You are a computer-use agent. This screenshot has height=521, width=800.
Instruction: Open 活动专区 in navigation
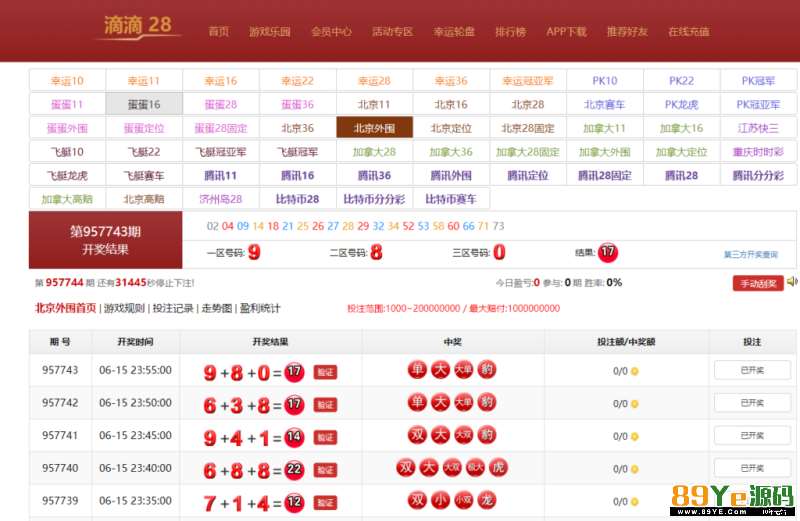pos(393,32)
